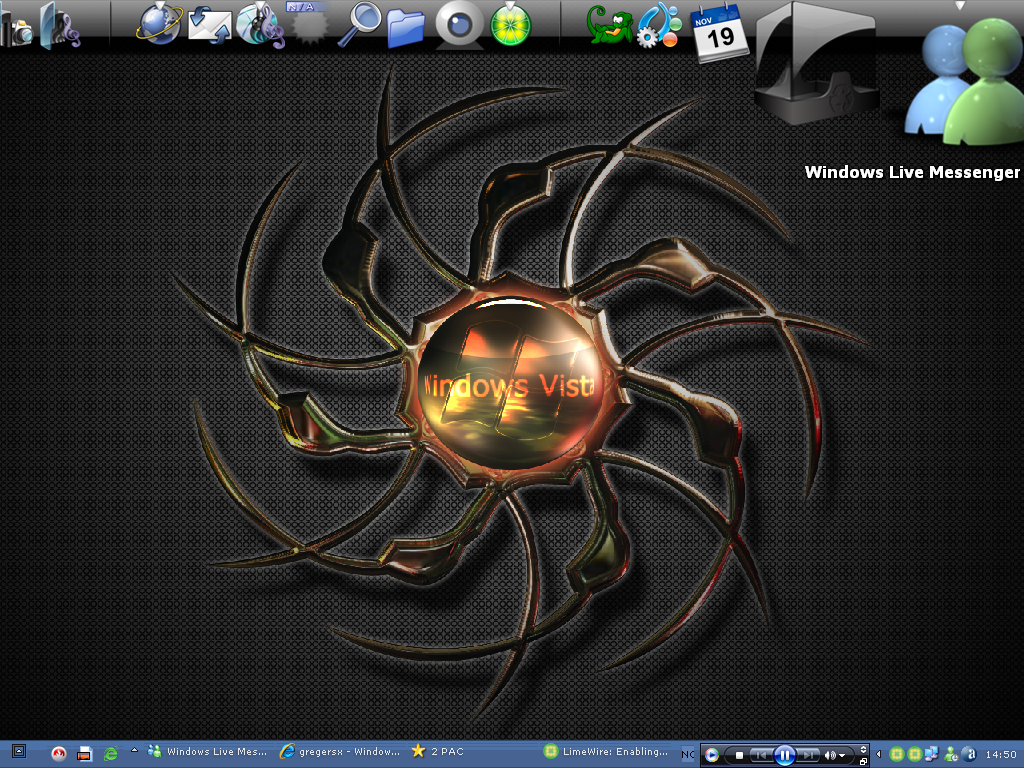The height and width of the screenshot is (768, 1024).
Task: Click the dock indicator arrow above Messenger
Action: pyautogui.click(x=959, y=5)
